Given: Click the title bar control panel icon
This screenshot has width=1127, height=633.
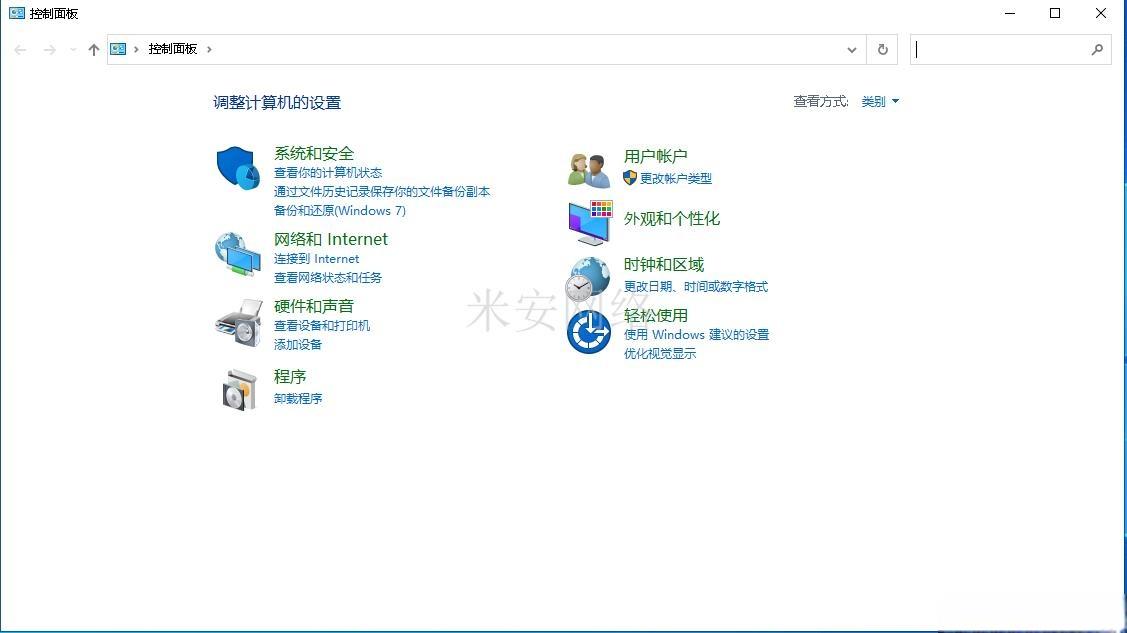Looking at the screenshot, I should pyautogui.click(x=17, y=13).
